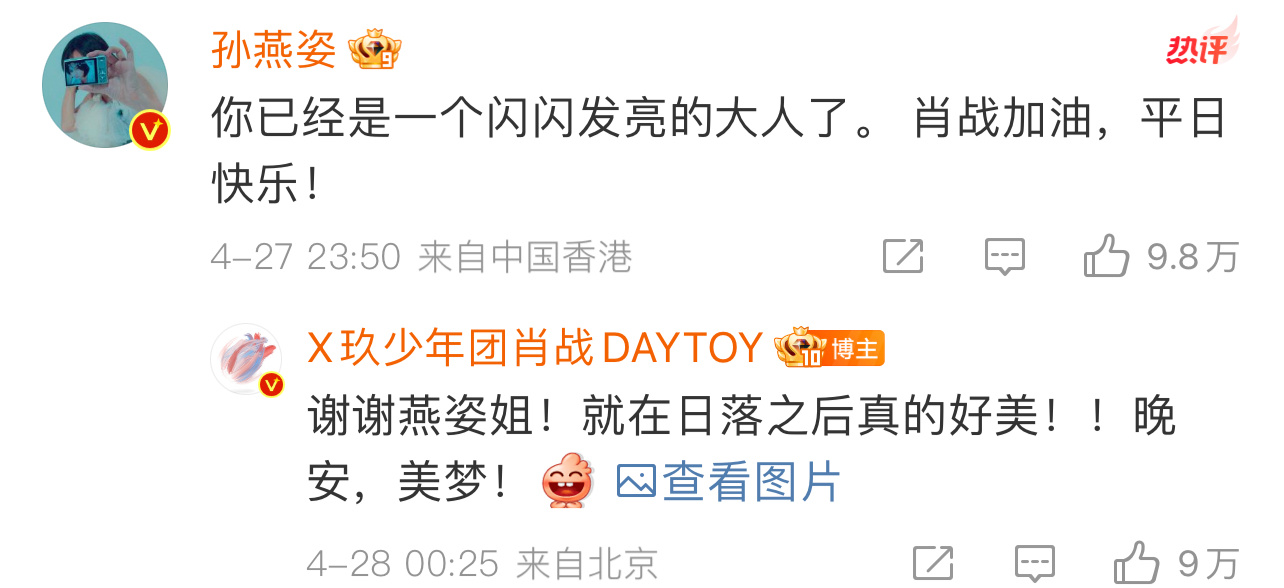Tap the 9万 like count on reply

pos(1208,563)
